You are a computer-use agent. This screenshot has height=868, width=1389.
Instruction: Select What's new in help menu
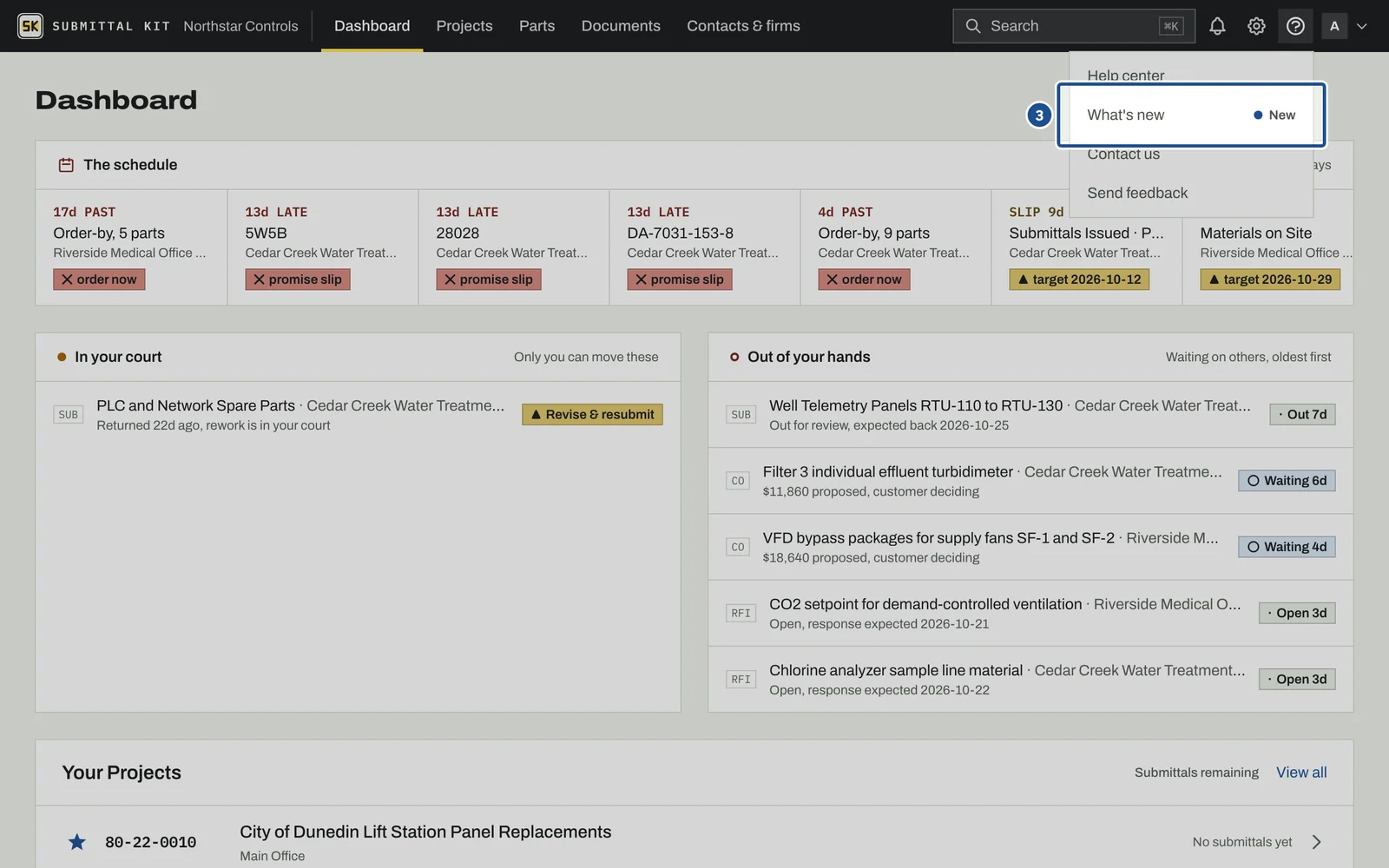tap(1191, 115)
